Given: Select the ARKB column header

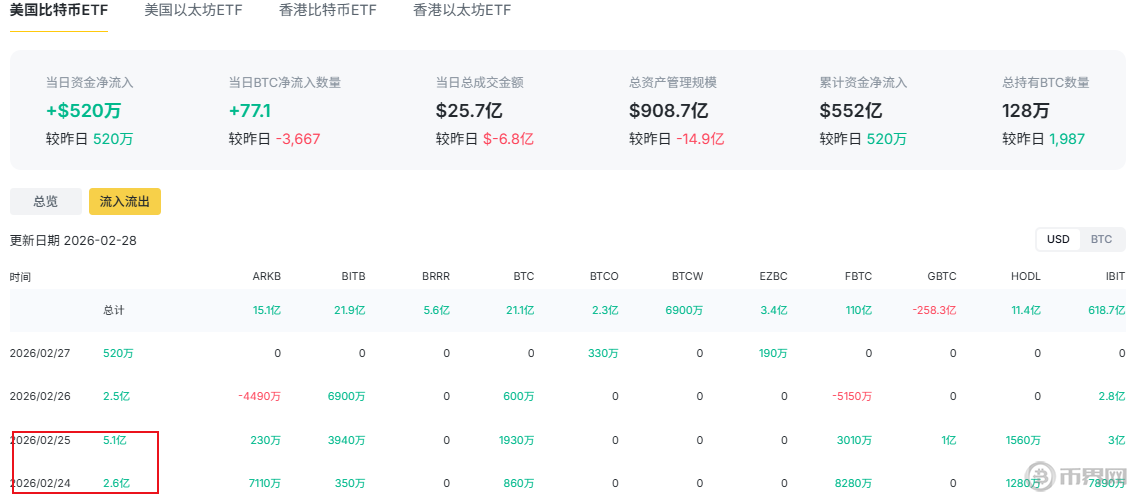Looking at the screenshot, I should pos(267,276).
